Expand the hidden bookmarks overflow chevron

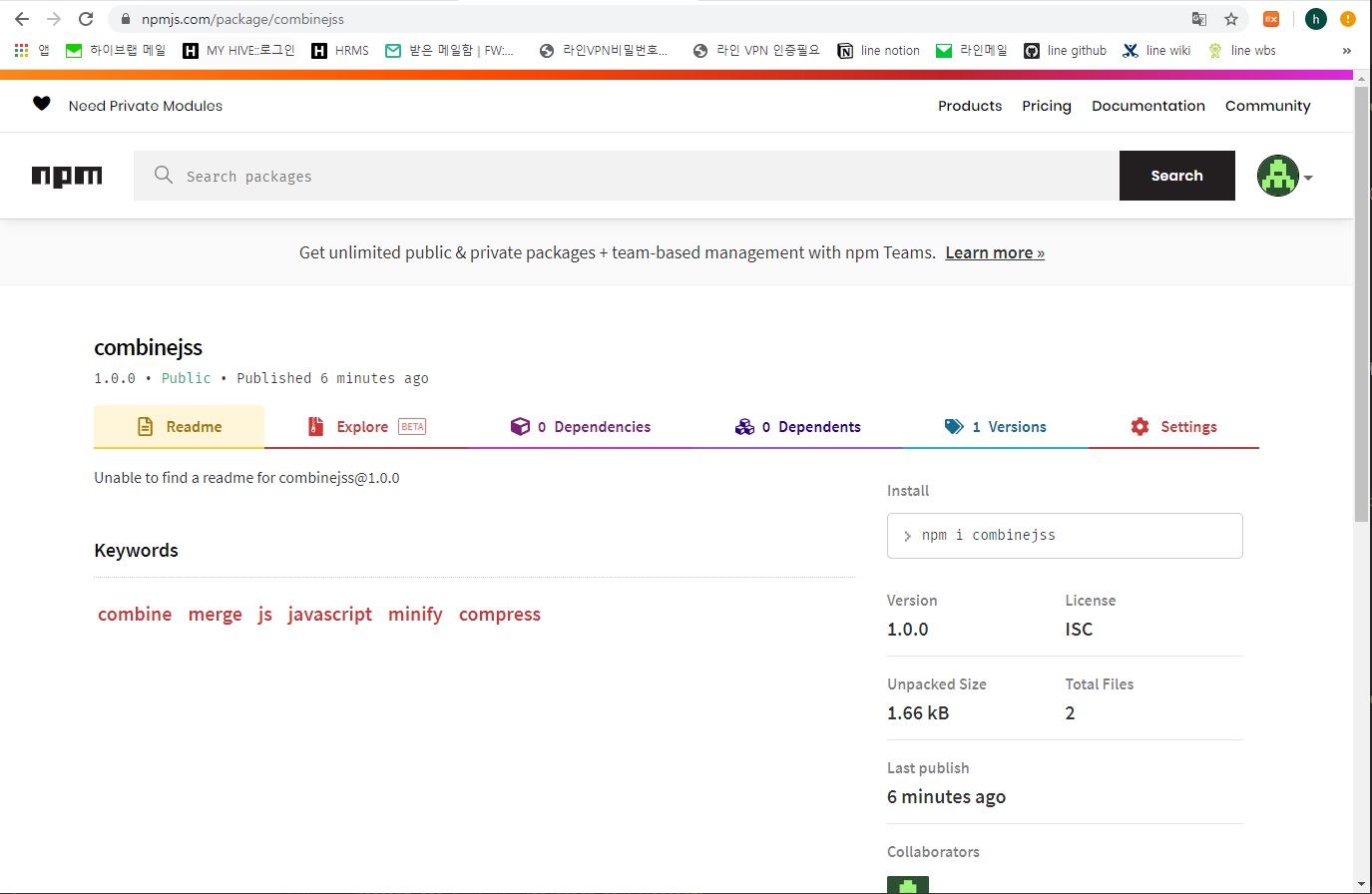[x=1346, y=51]
